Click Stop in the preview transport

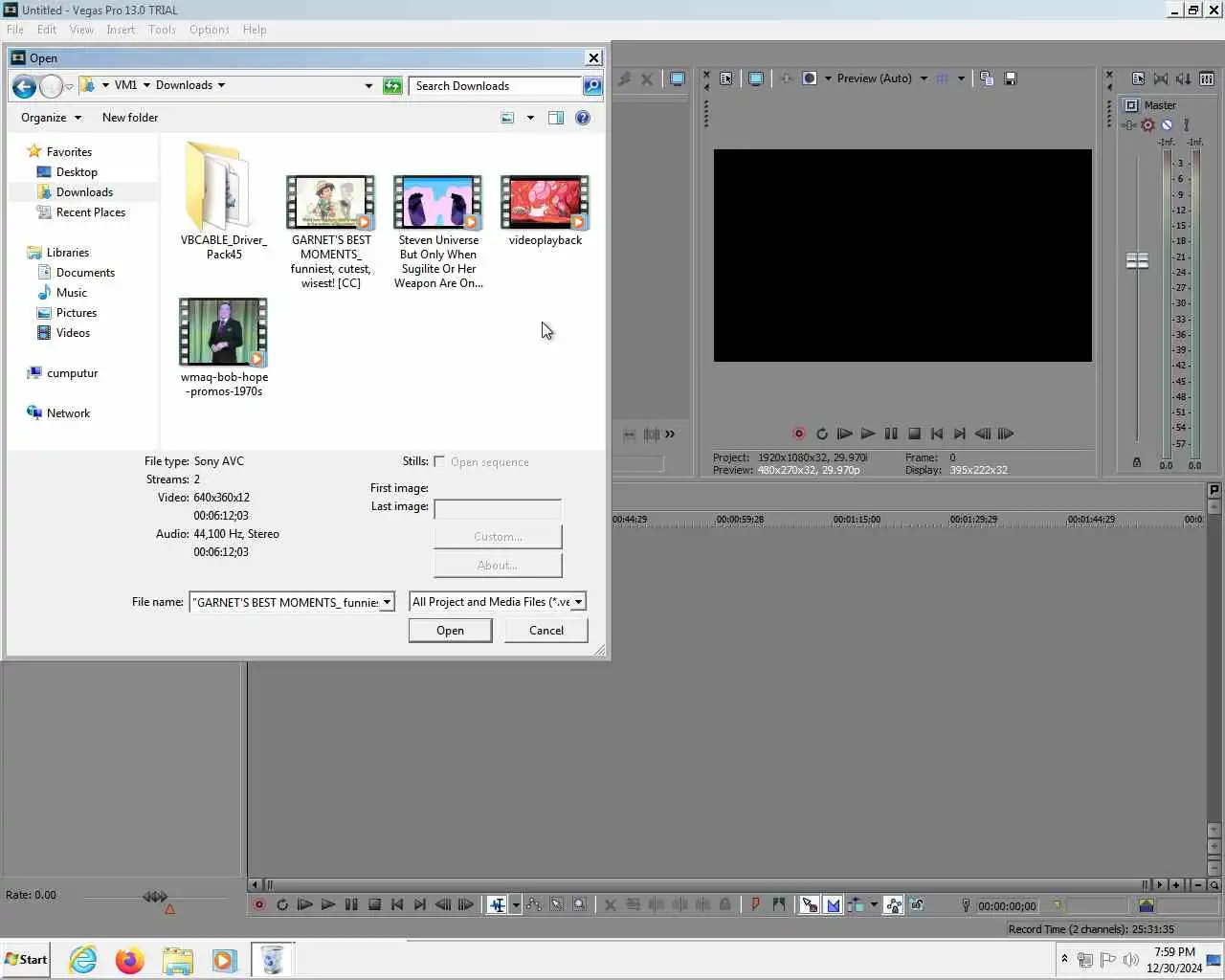(914, 434)
